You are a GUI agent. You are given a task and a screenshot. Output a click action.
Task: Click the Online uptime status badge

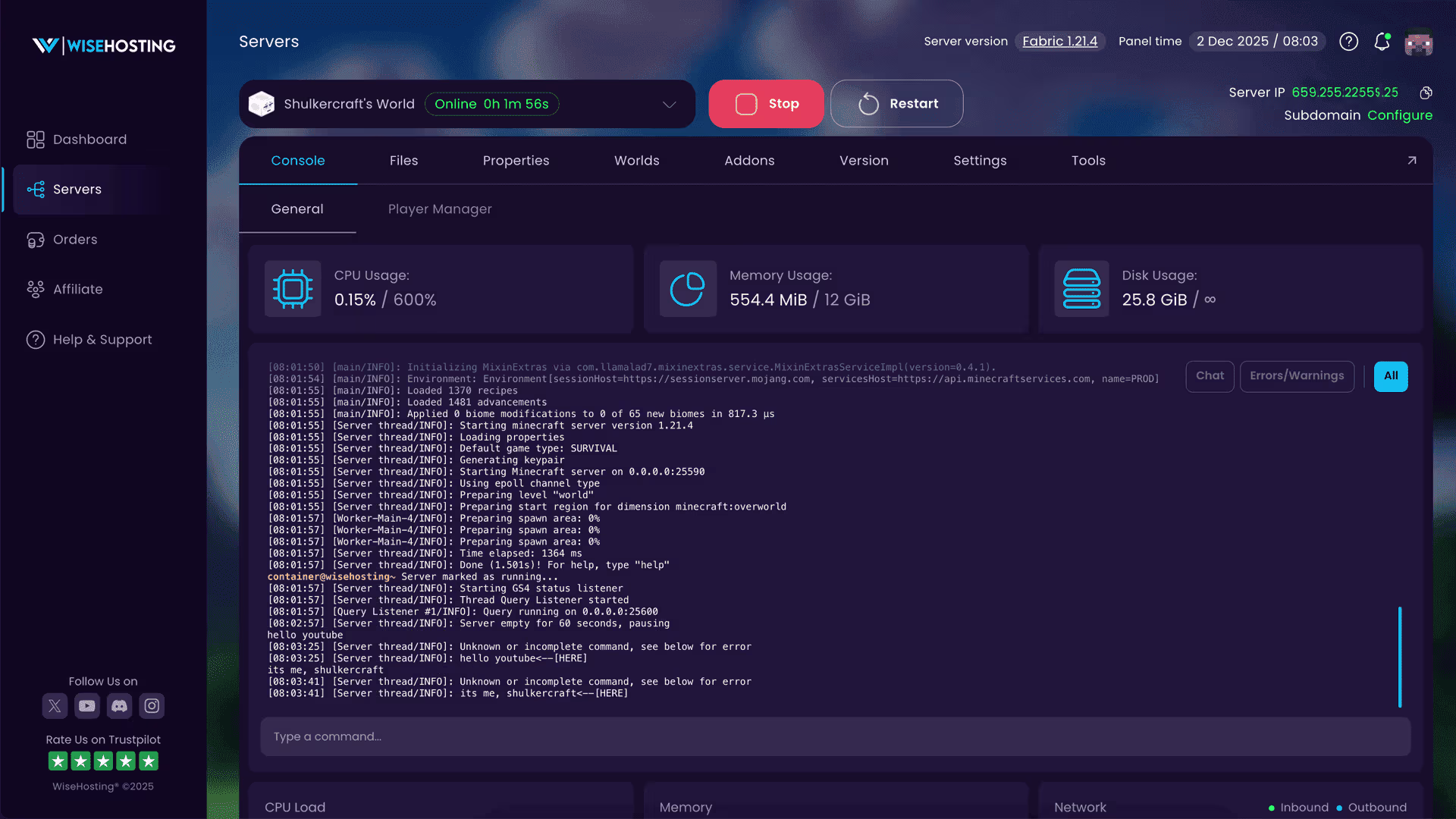point(492,104)
